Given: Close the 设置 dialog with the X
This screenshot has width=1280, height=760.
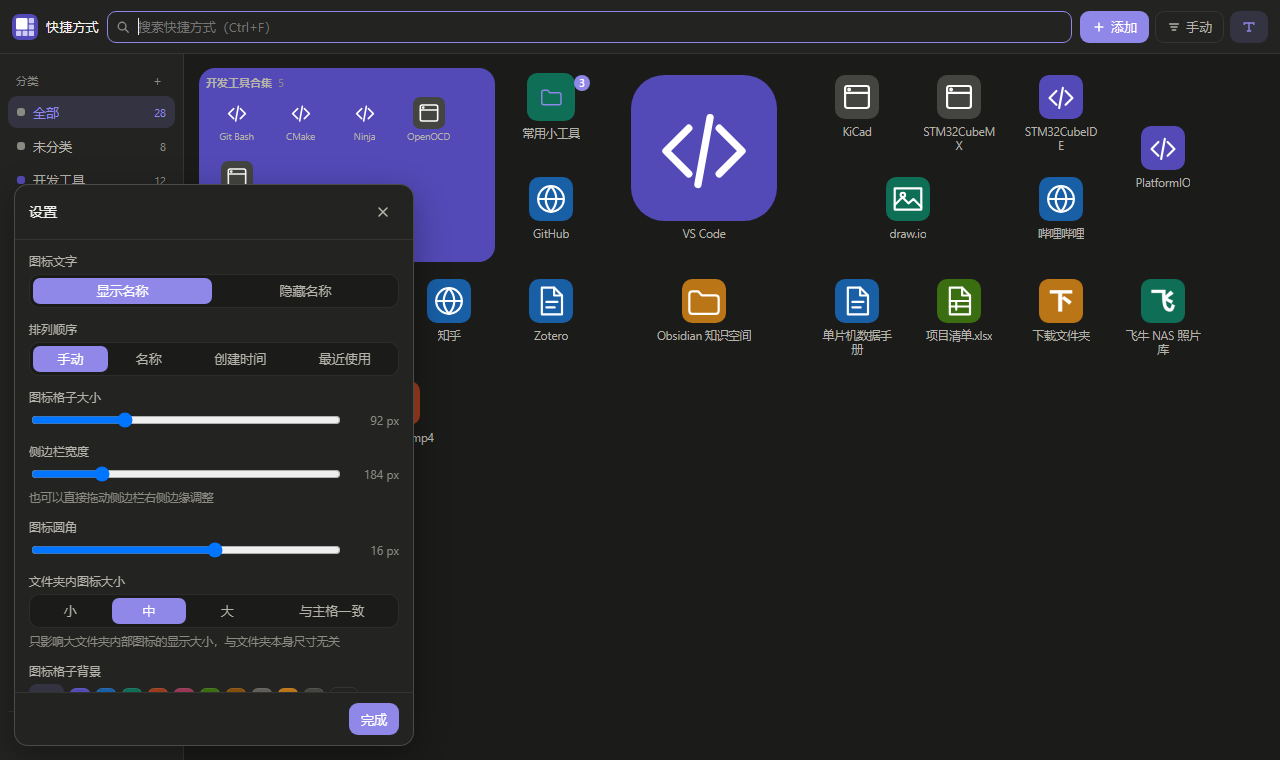Looking at the screenshot, I should [x=383, y=212].
